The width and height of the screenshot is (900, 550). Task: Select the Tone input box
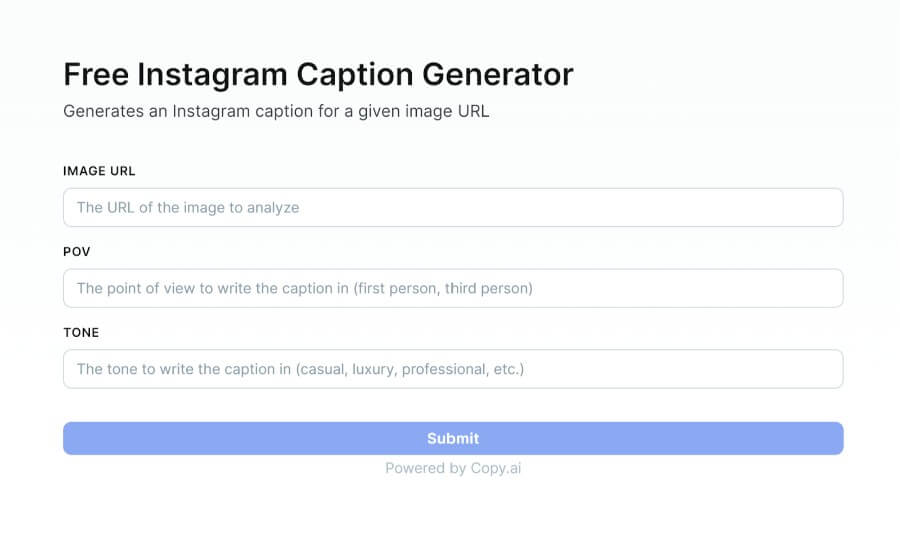pos(453,369)
